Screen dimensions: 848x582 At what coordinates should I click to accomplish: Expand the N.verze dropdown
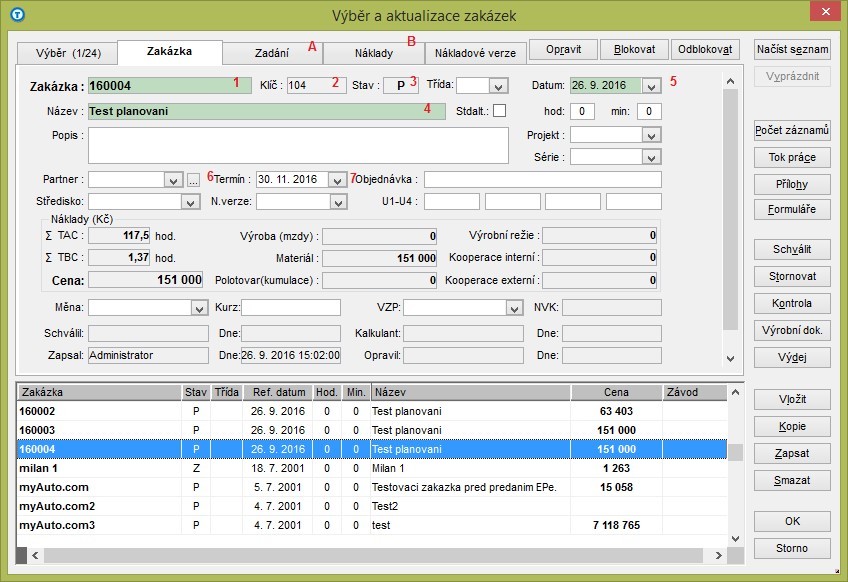click(x=338, y=202)
